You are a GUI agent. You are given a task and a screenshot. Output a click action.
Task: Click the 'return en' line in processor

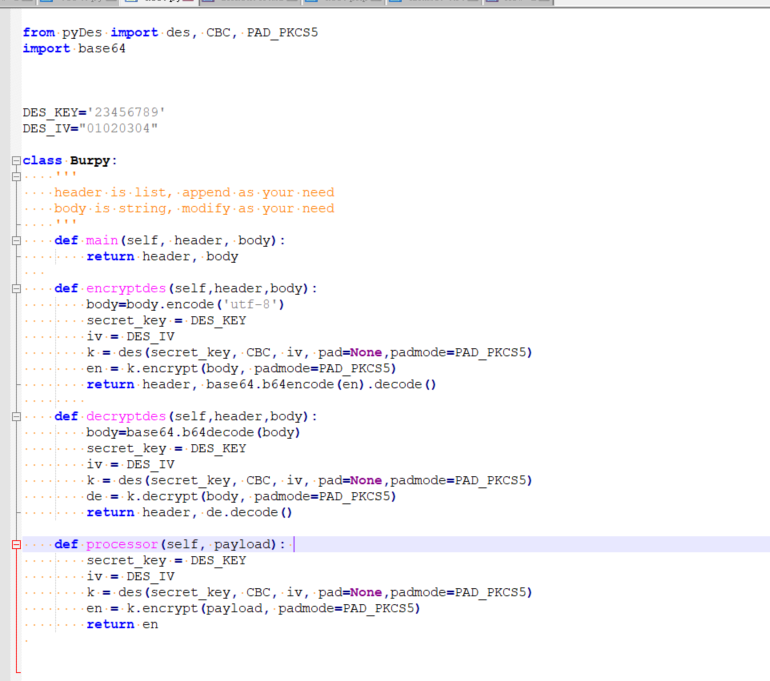122,624
